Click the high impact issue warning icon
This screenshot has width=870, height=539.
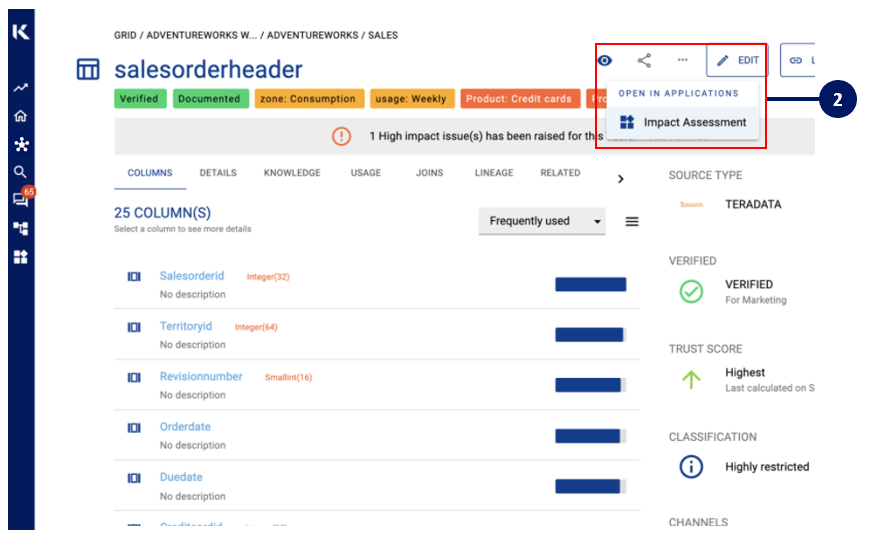(342, 136)
